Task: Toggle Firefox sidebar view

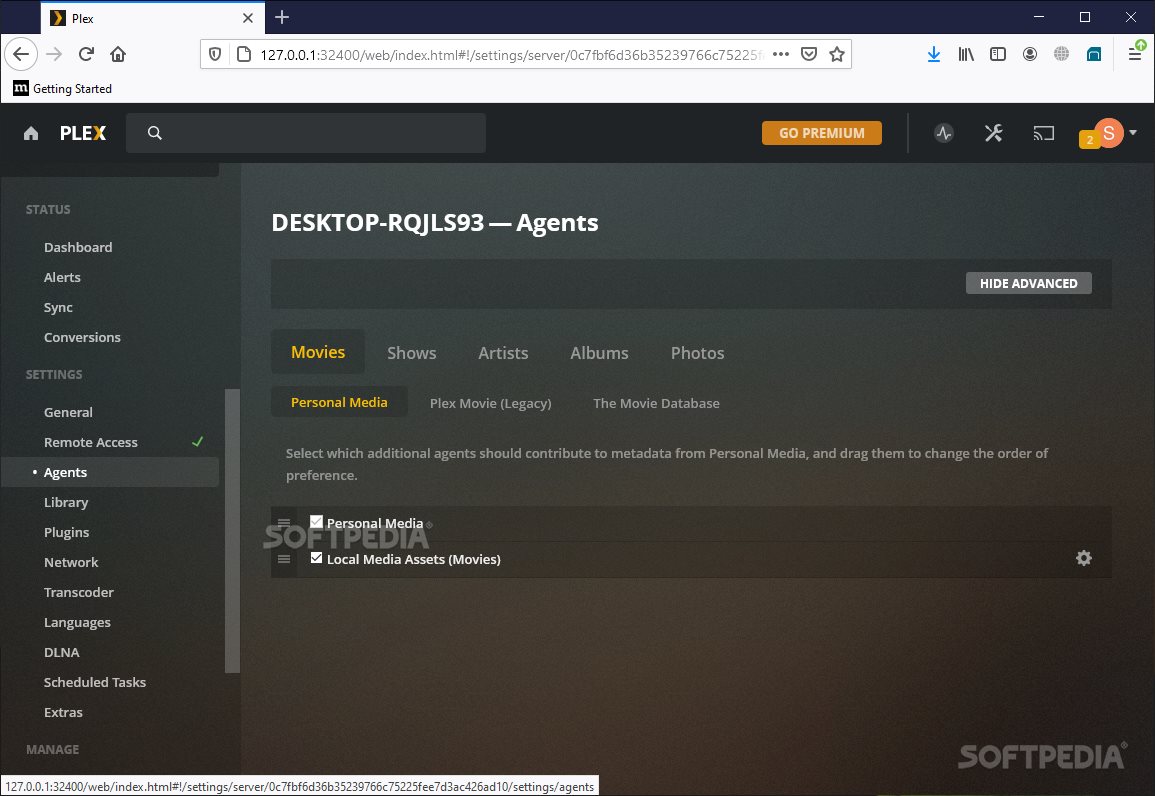Action: click(997, 54)
